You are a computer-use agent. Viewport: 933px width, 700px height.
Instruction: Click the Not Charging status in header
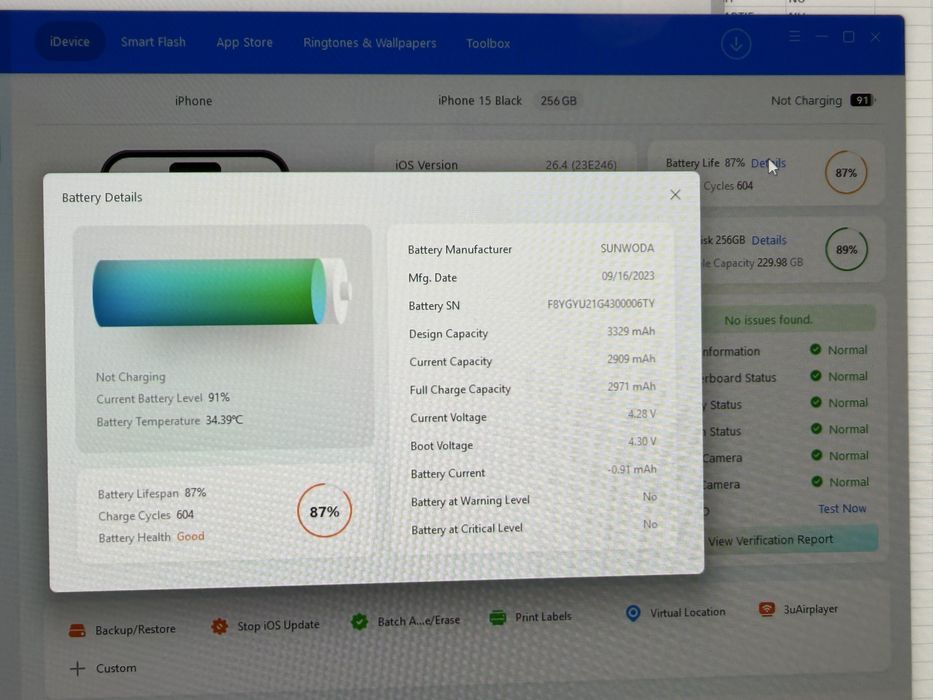(x=806, y=101)
